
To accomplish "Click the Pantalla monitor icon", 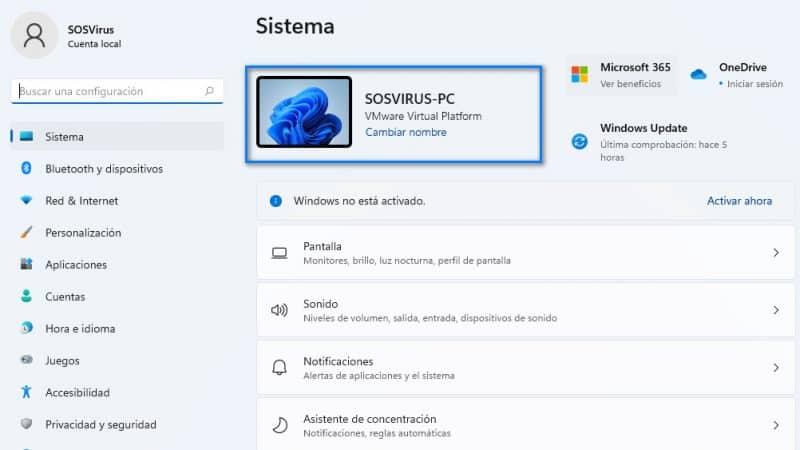I will click(280, 253).
